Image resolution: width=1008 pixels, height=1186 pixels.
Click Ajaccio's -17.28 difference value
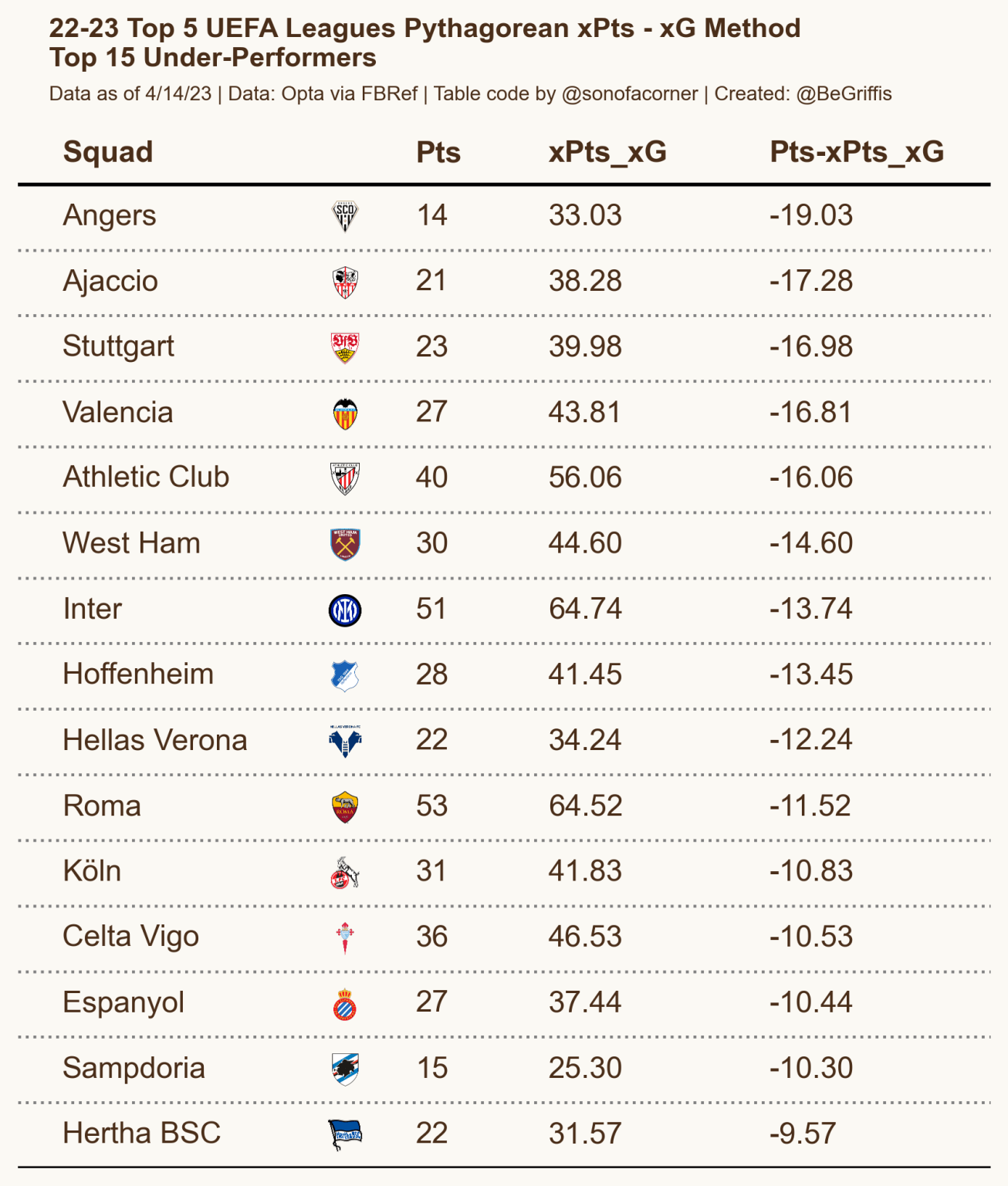pos(810,281)
